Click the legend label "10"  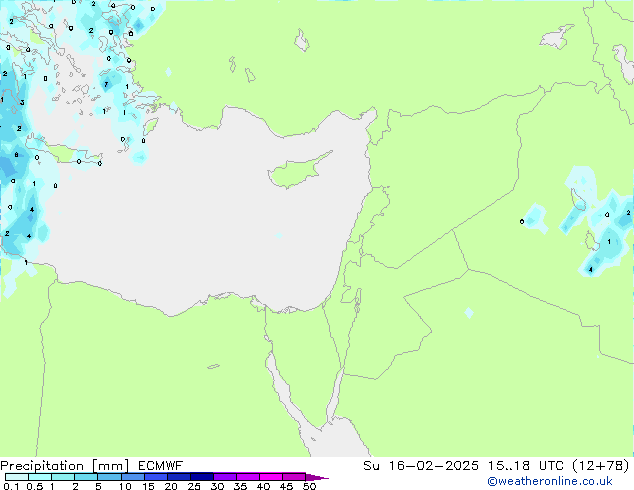tap(125, 486)
